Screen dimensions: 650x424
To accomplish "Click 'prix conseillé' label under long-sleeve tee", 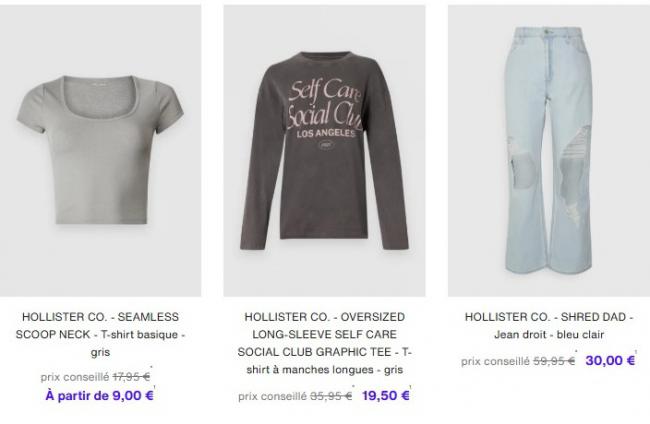I will [272, 396].
